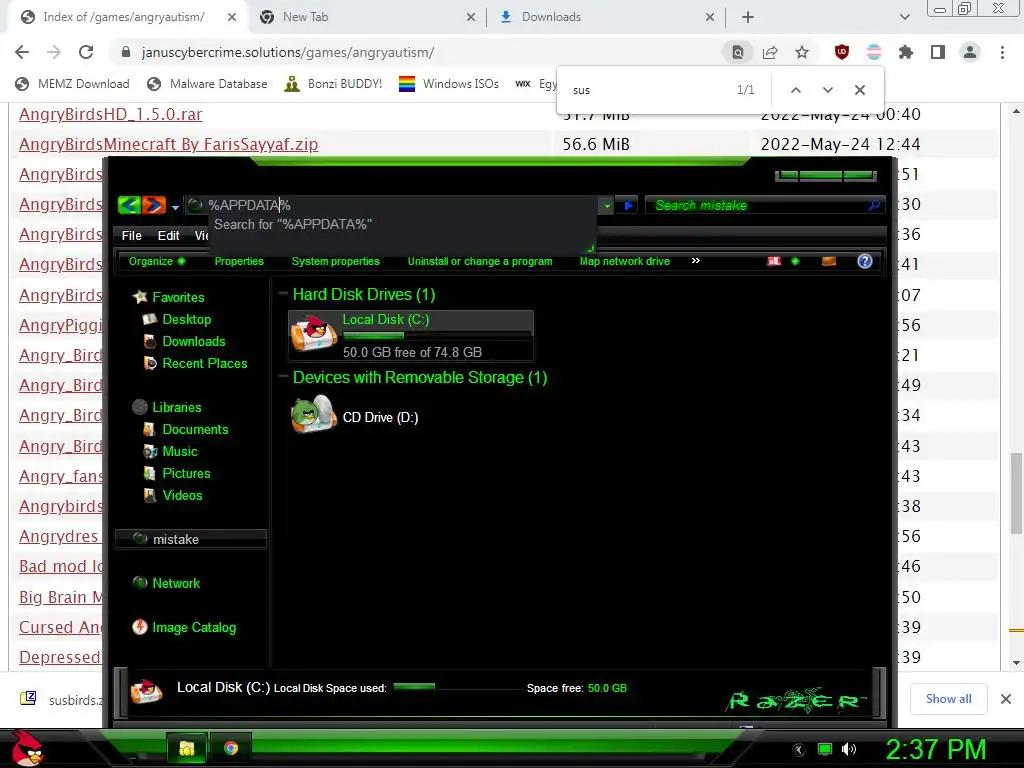Open a new Chrome tab
The height and width of the screenshot is (768, 1024).
(748, 18)
